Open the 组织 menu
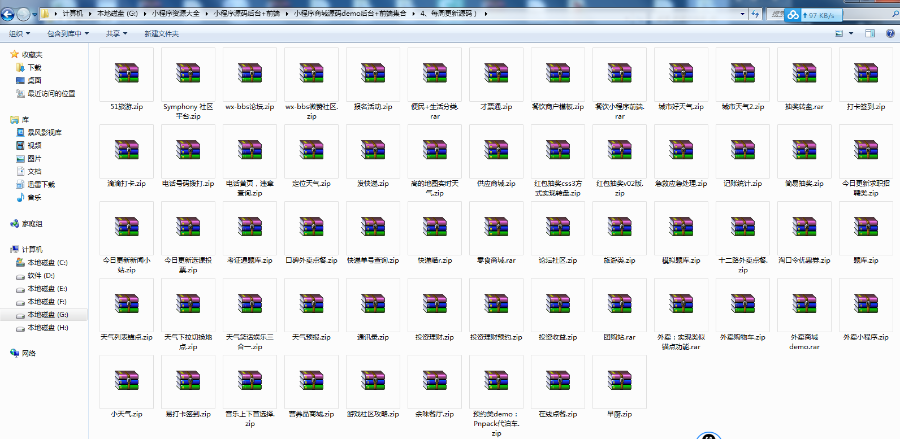 (x=20, y=34)
